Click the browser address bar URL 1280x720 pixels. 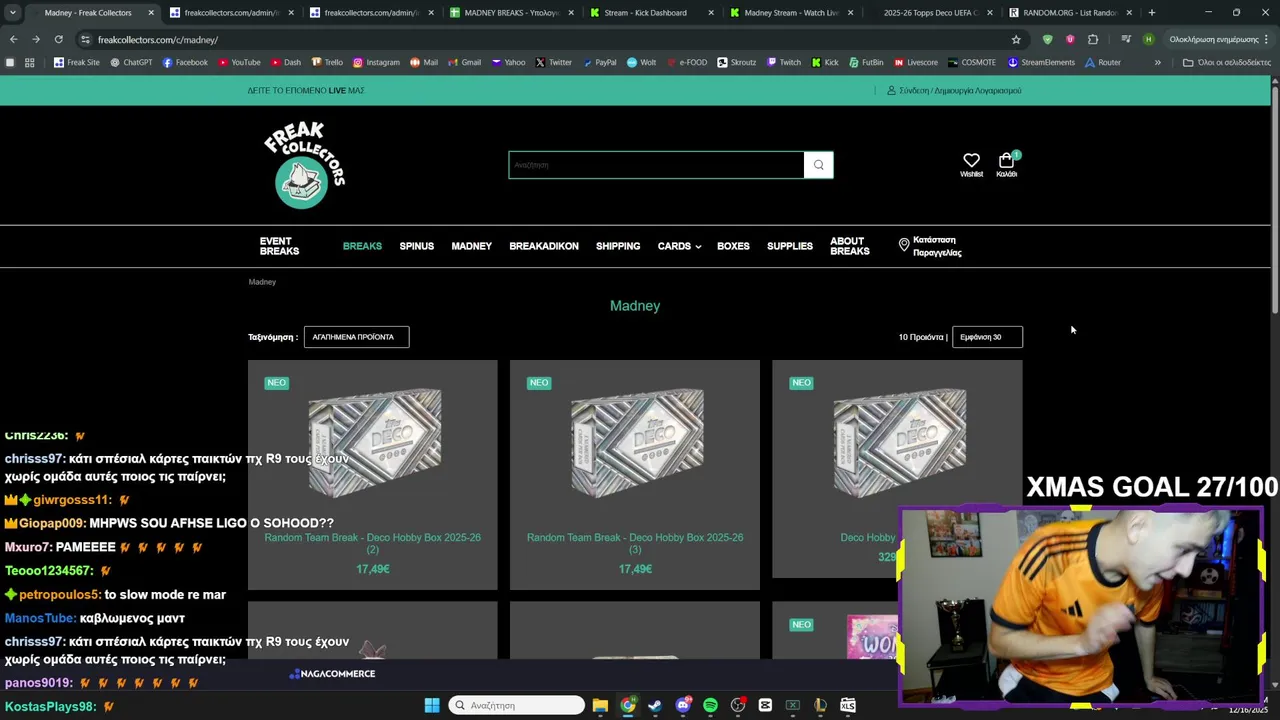pyautogui.click(x=158, y=39)
